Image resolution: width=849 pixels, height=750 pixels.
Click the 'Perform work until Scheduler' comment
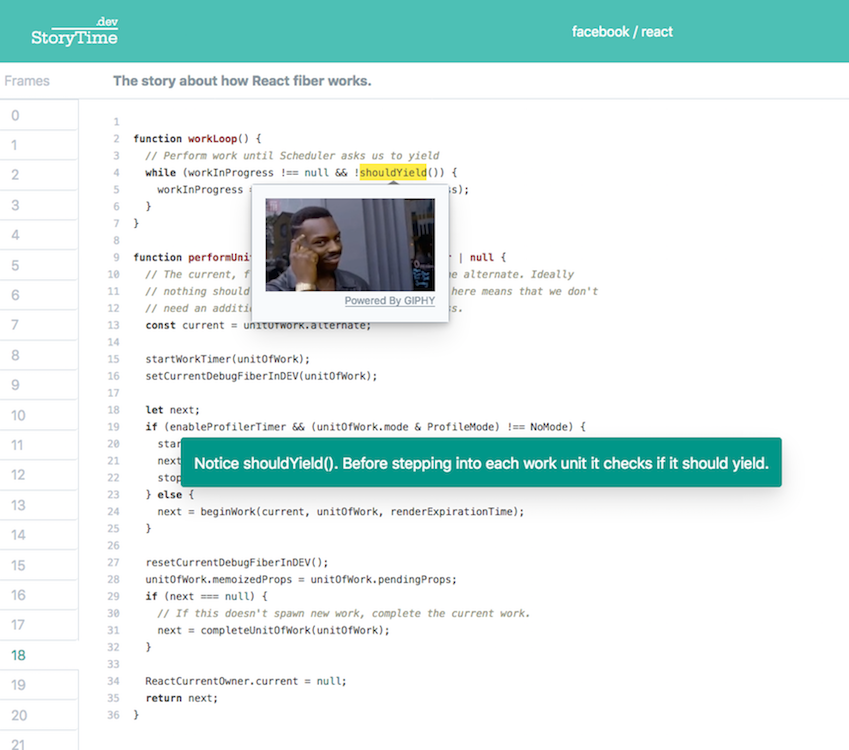click(x=292, y=156)
